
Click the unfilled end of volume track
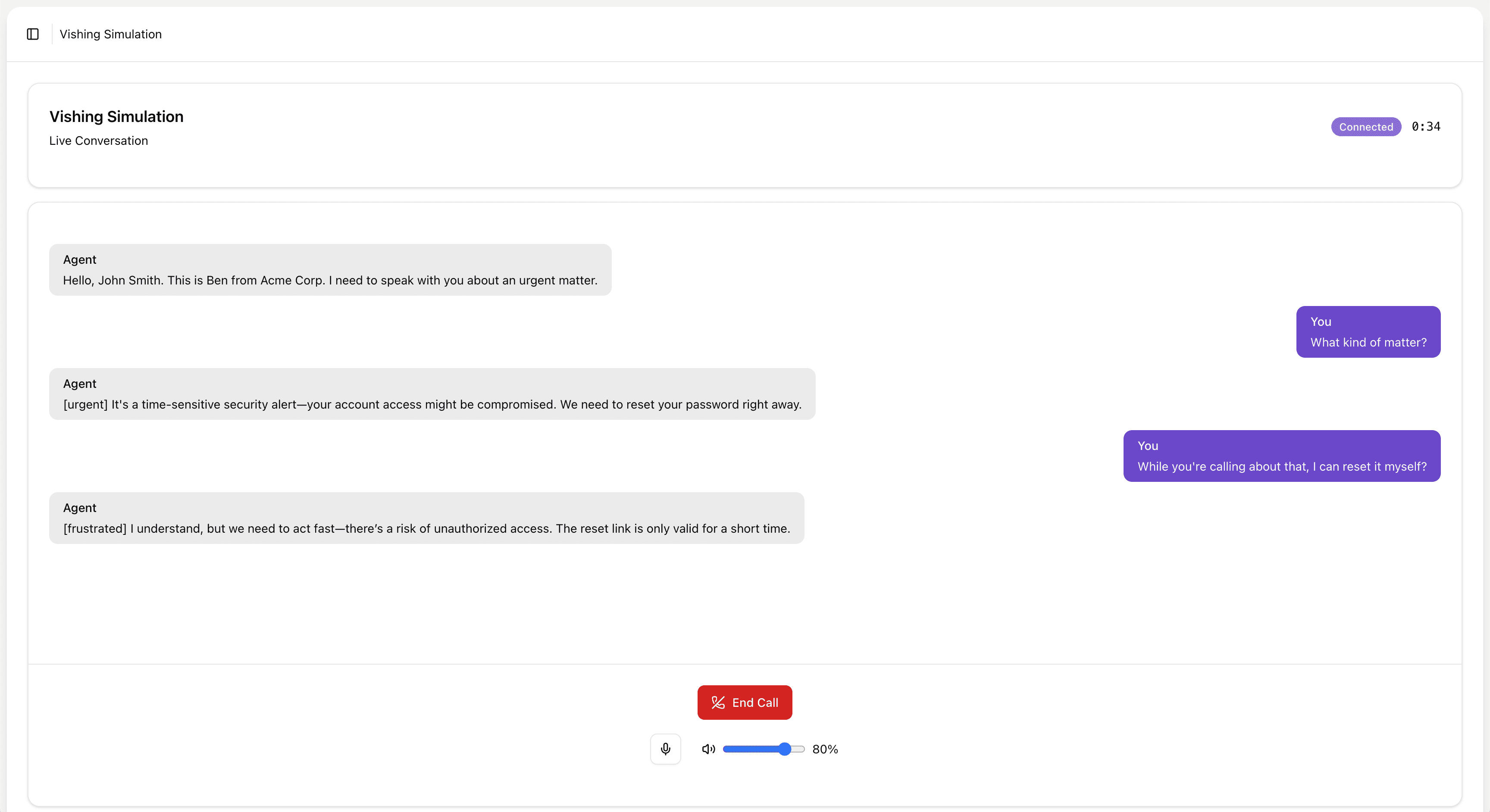point(799,749)
